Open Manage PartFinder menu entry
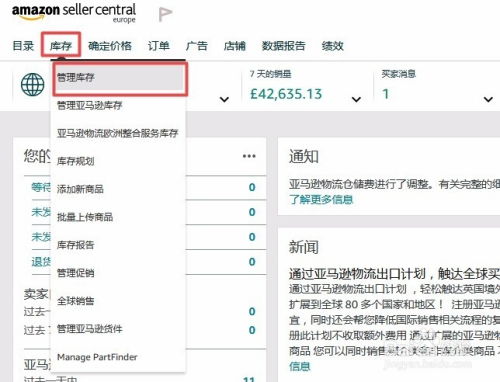 (97, 357)
